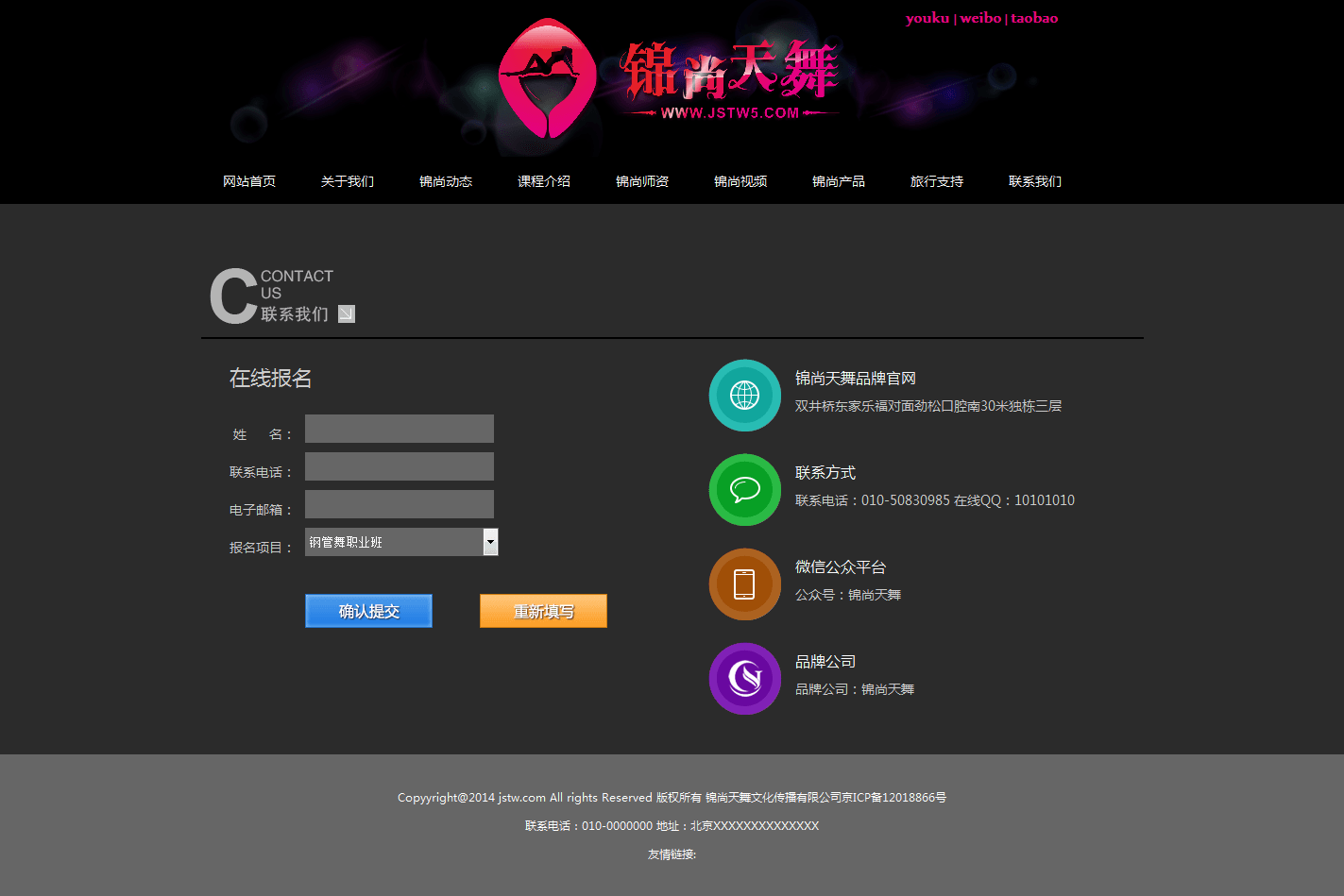Click the 在线报名 form heading
1344x896 pixels.
click(x=270, y=379)
